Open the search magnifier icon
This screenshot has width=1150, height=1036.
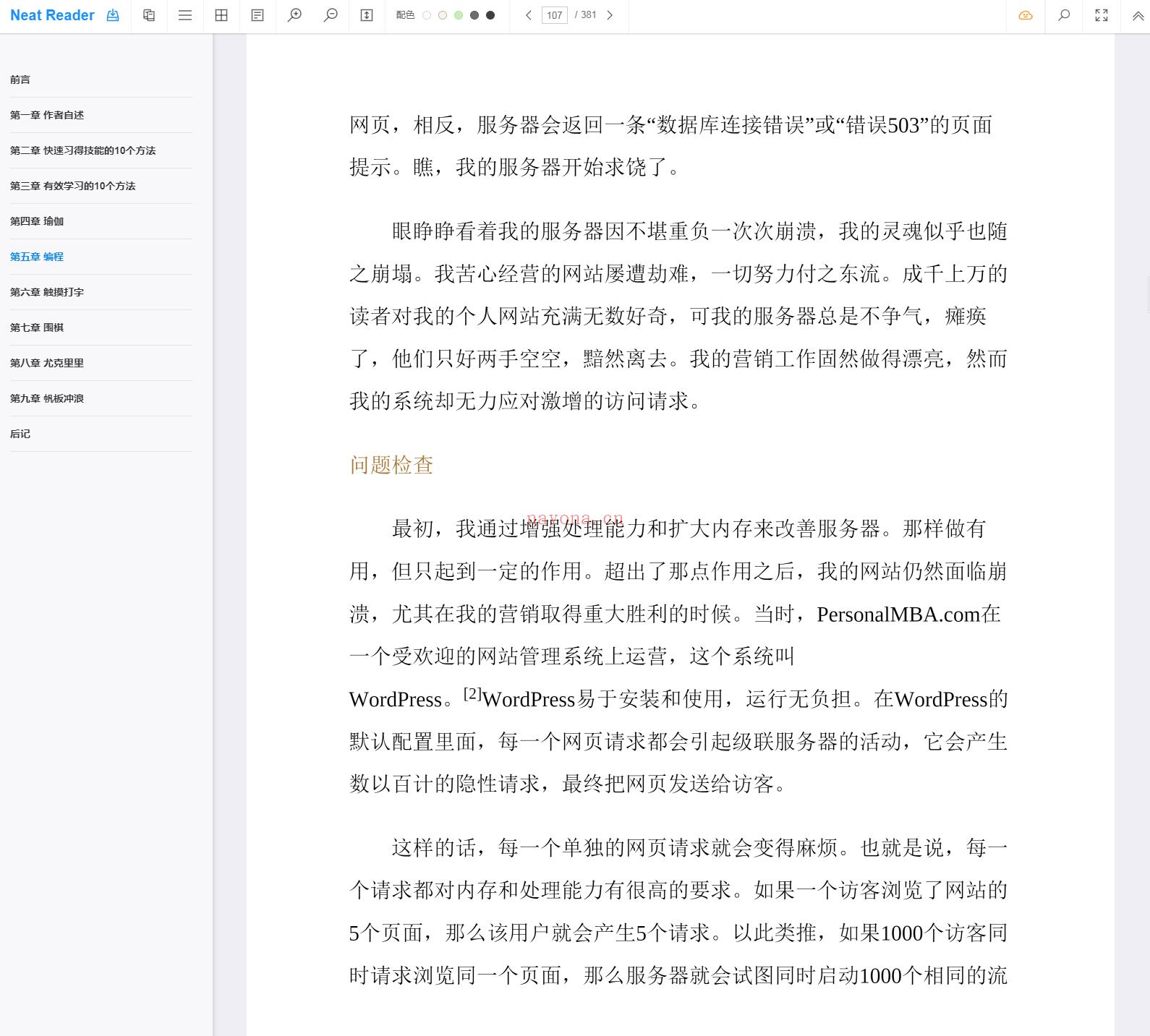coord(1064,15)
